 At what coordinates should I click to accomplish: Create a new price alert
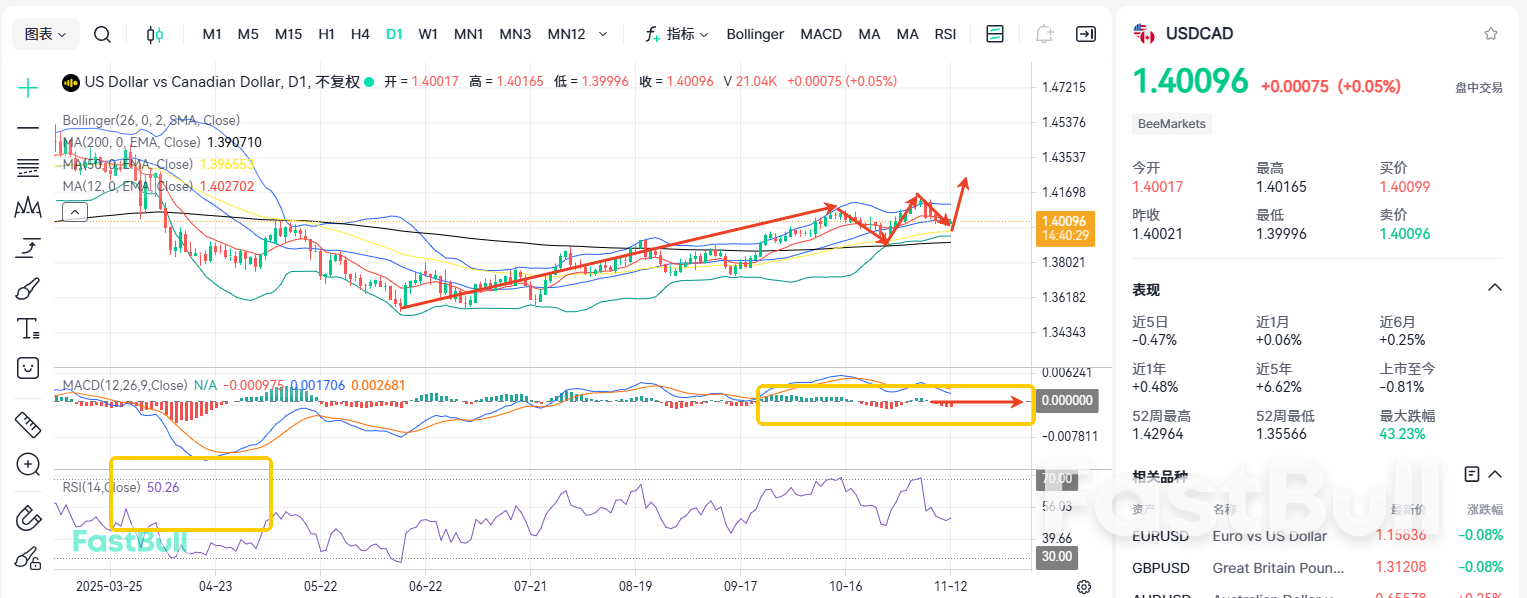click(x=1044, y=33)
